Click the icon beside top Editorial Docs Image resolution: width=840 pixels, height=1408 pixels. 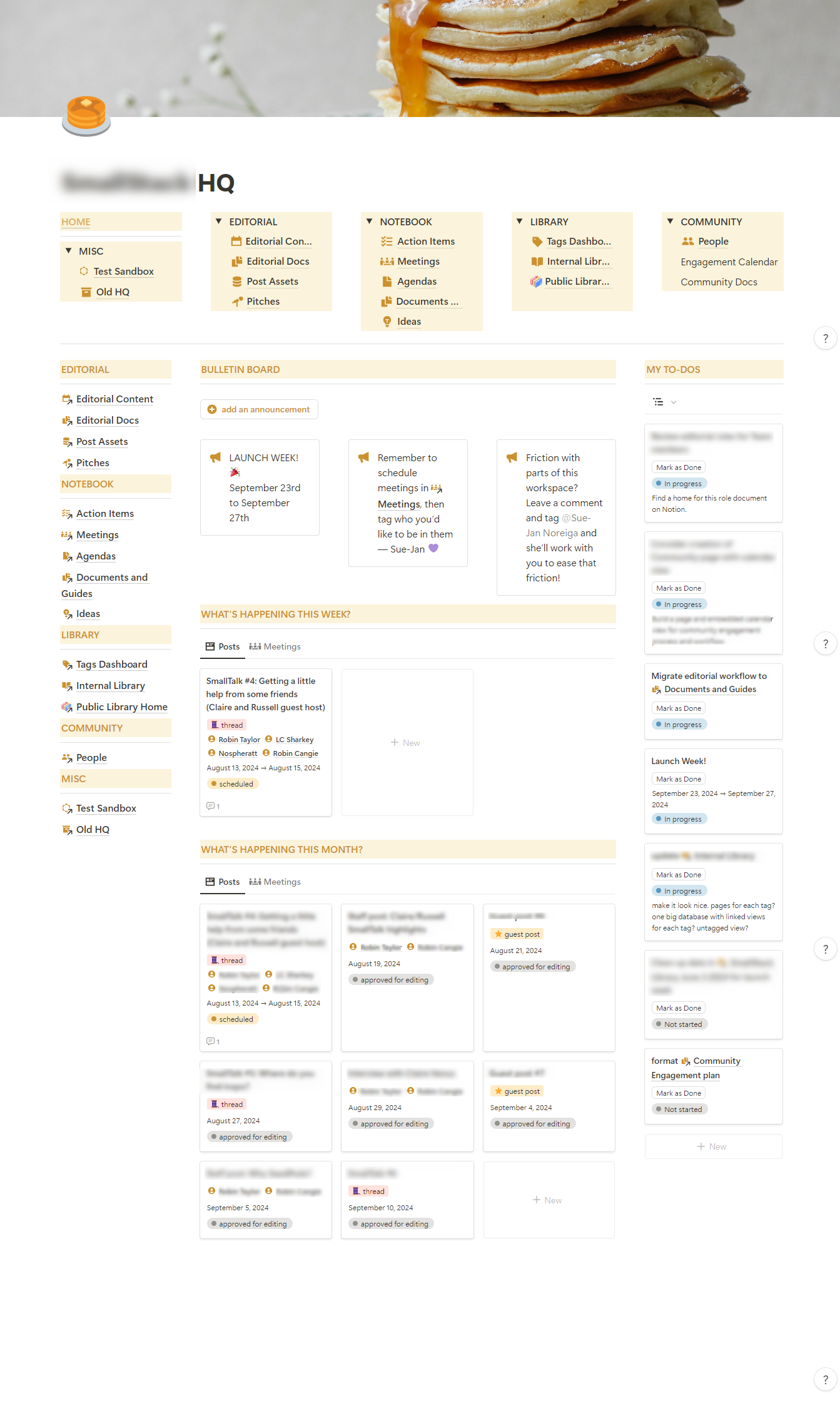(237, 262)
